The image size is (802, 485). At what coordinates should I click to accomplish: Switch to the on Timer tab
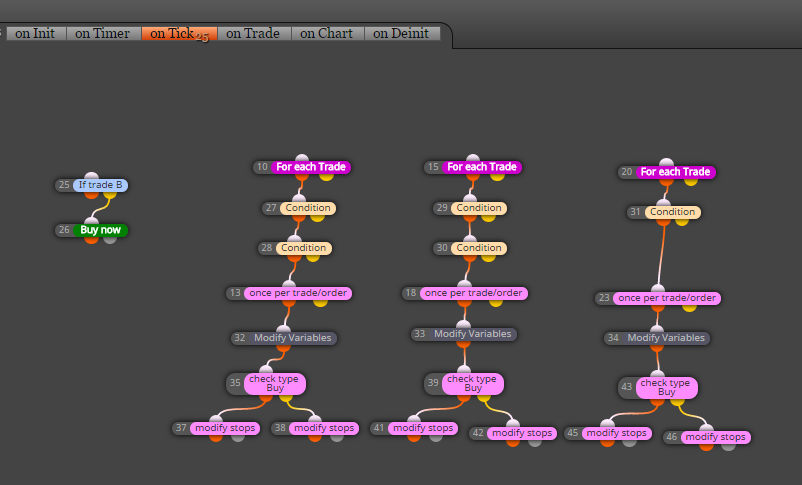coord(103,33)
